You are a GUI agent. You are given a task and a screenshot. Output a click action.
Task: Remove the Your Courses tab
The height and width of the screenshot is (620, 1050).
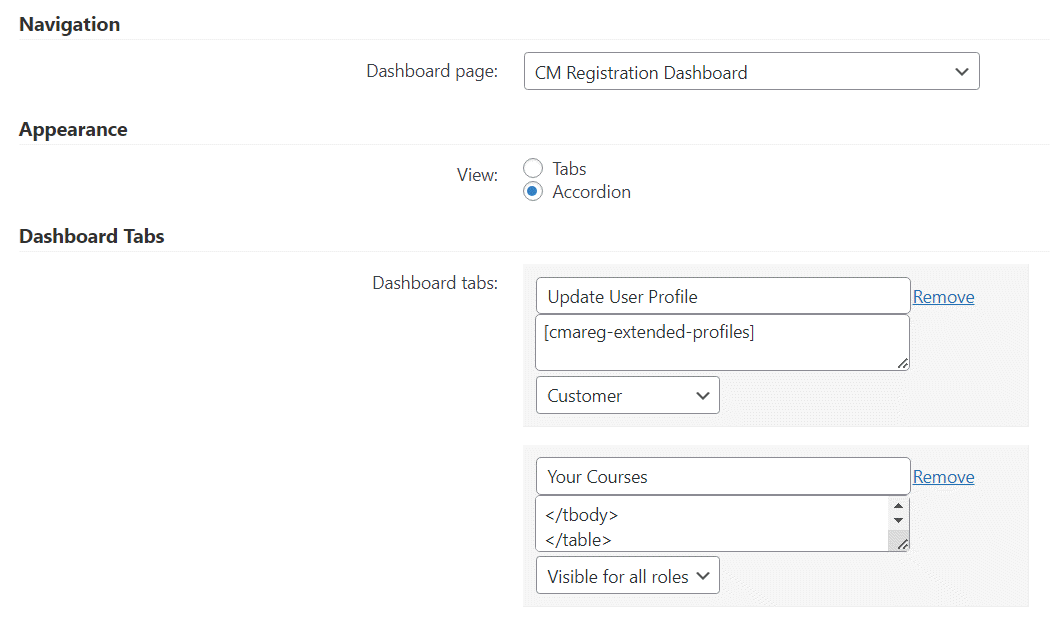tap(943, 477)
